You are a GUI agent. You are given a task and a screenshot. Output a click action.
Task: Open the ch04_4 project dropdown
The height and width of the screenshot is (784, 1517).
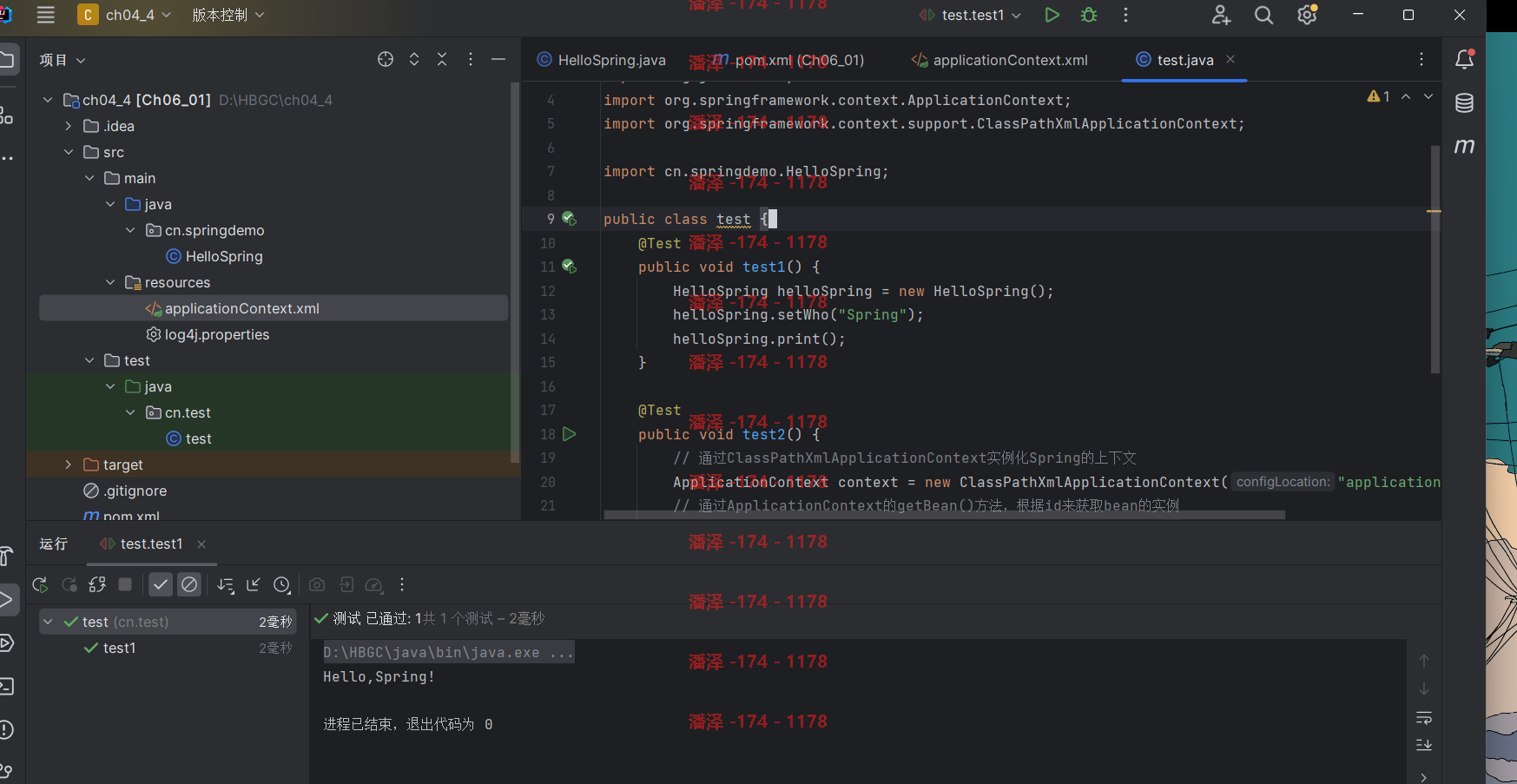[x=126, y=15]
